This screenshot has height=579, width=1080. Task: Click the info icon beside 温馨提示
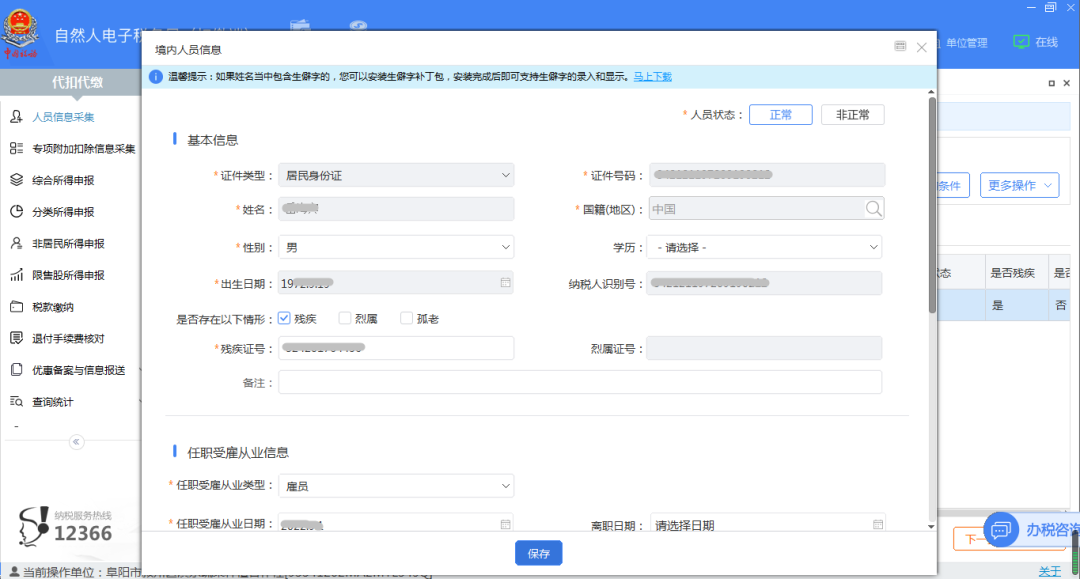coord(156,76)
